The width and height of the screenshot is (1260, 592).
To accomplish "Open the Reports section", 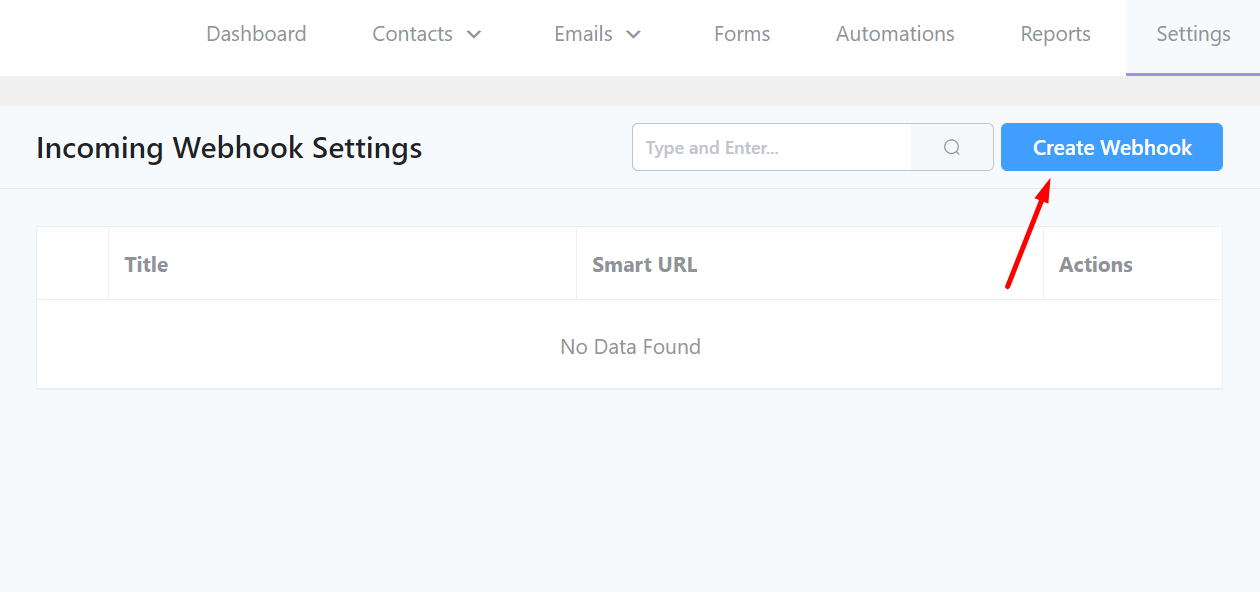I will 1055,34.
